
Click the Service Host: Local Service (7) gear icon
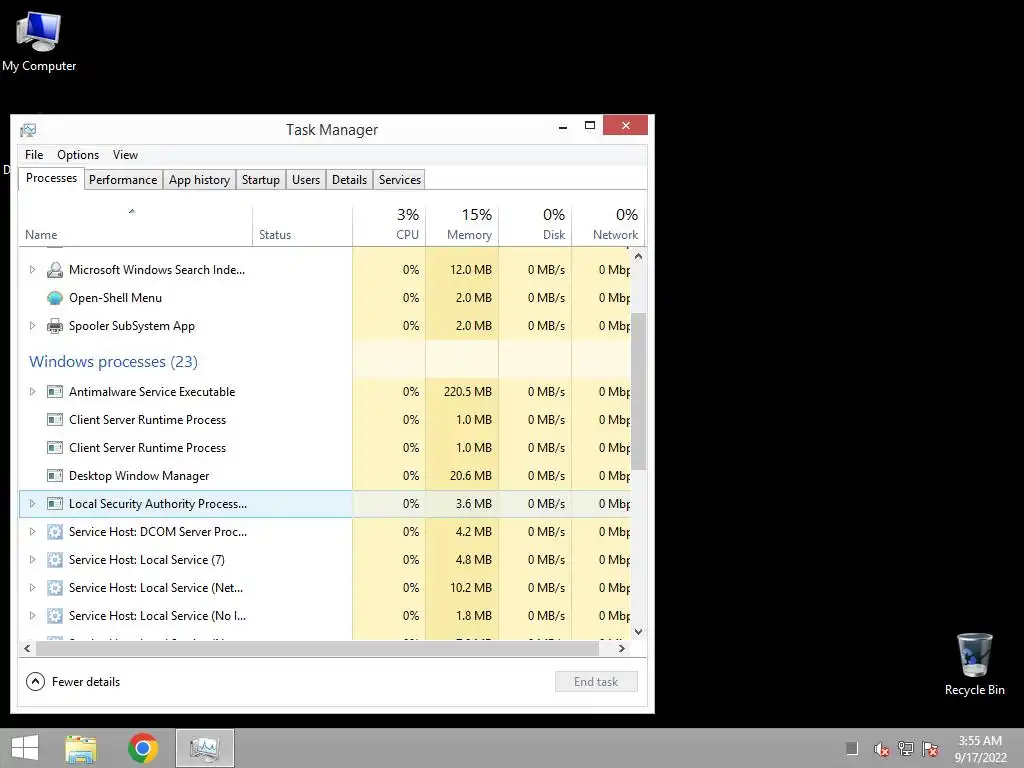pyautogui.click(x=55, y=560)
